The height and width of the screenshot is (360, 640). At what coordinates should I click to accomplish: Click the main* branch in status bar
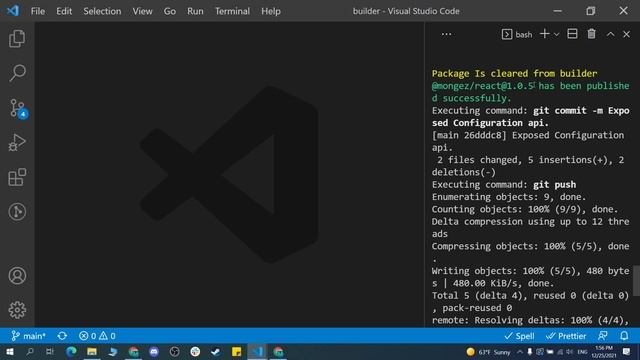[x=28, y=336]
